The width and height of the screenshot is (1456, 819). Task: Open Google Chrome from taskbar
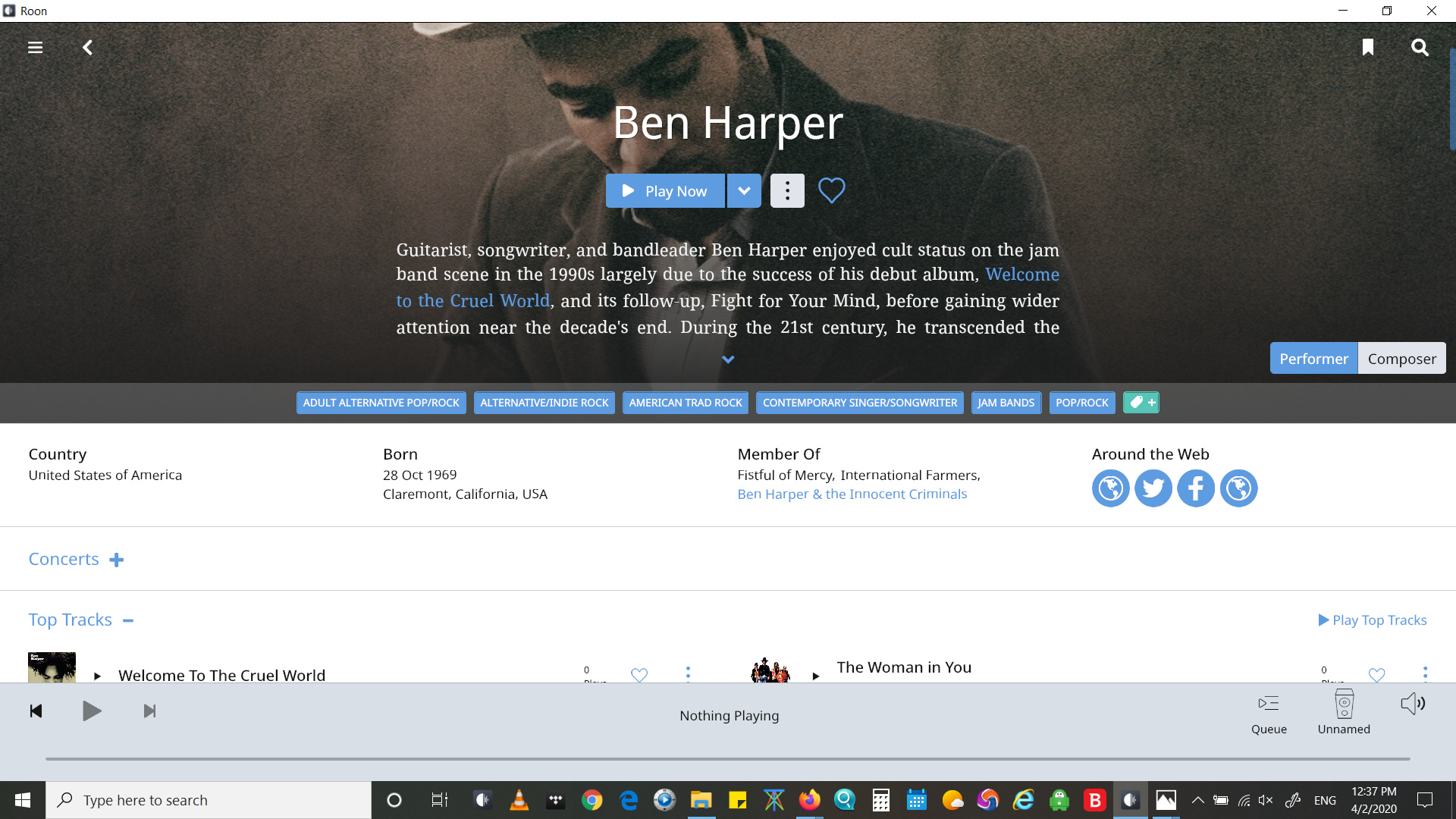pyautogui.click(x=592, y=800)
